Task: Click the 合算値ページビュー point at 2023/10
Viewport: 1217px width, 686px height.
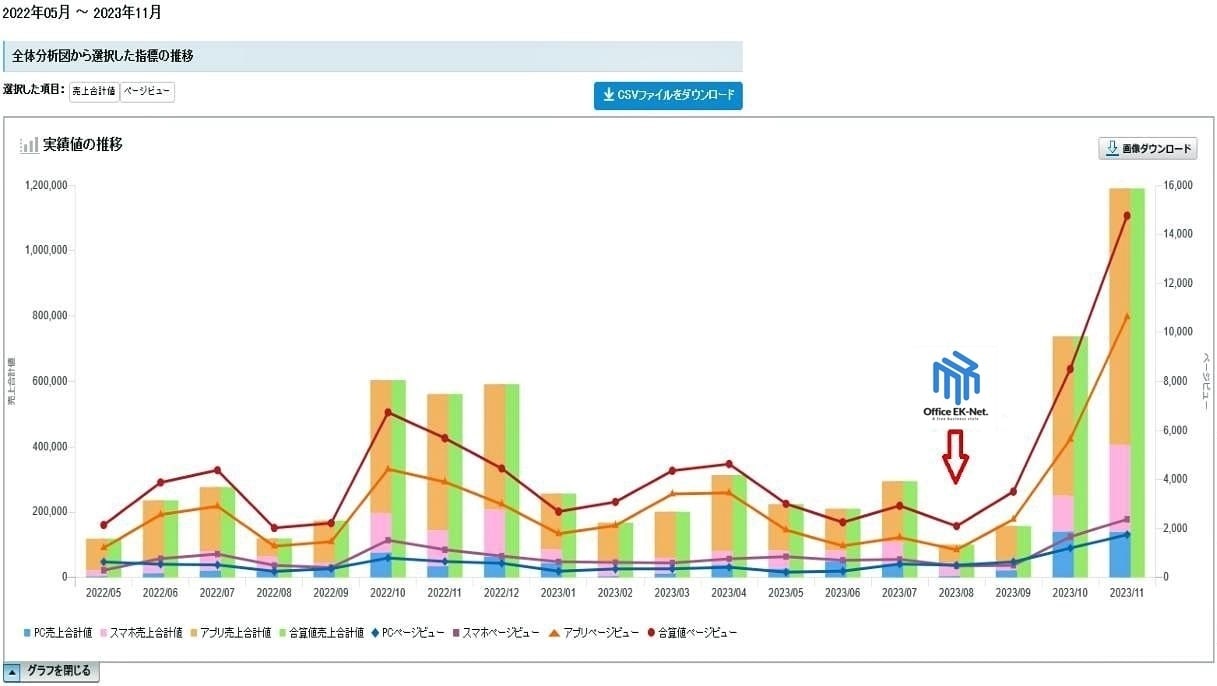Action: pyautogui.click(x=1070, y=369)
